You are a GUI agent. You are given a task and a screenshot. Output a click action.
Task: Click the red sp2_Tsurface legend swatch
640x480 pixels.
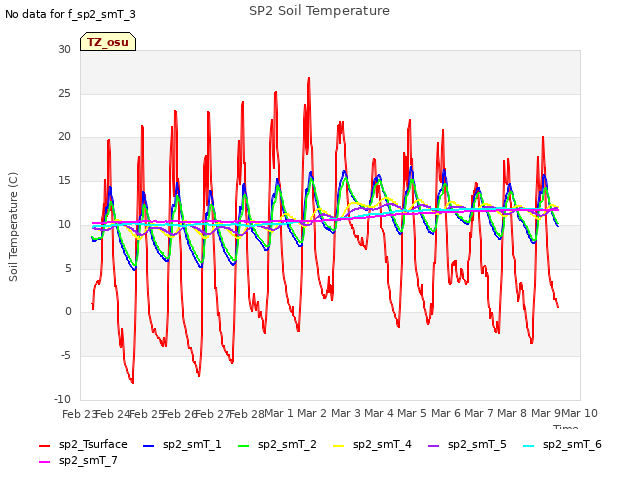pos(44,446)
